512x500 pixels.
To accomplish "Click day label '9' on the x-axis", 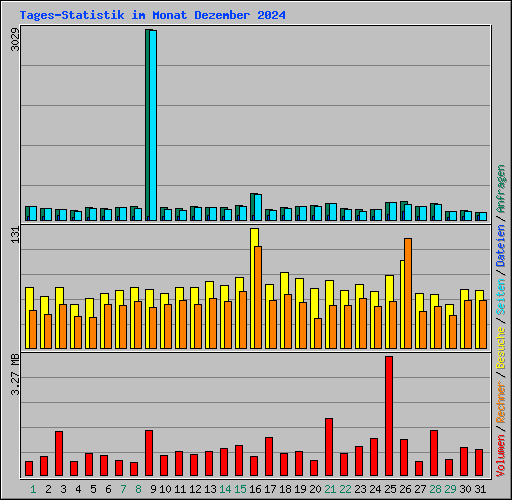I will pyautogui.click(x=153, y=489).
